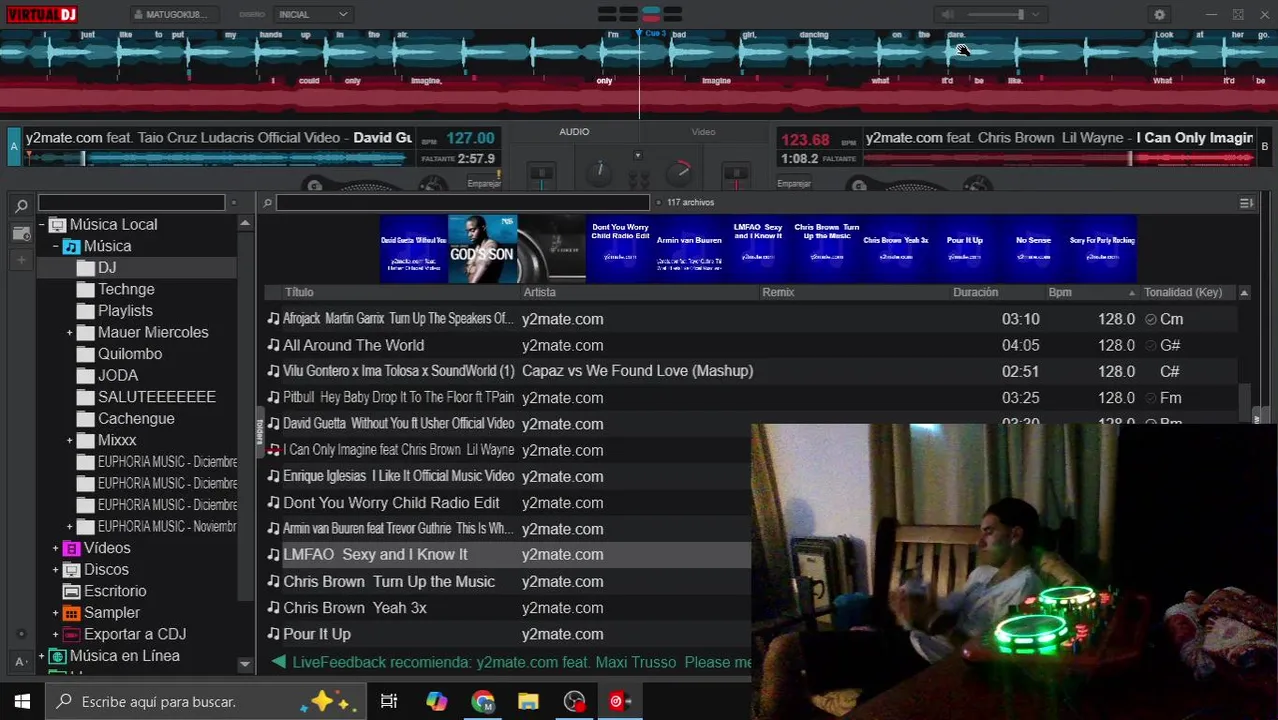Click the Discos drive icon
The height and width of the screenshot is (720, 1278).
tap(71, 570)
